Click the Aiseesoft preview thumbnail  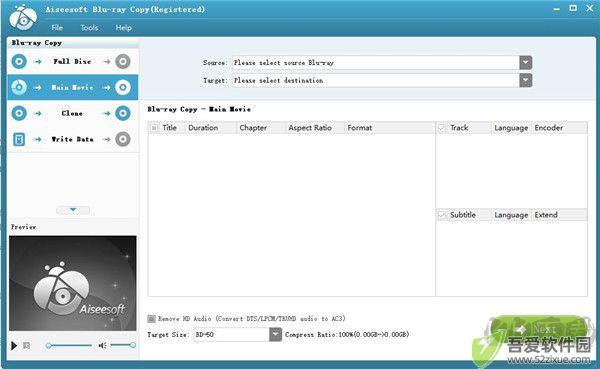[x=73, y=283]
